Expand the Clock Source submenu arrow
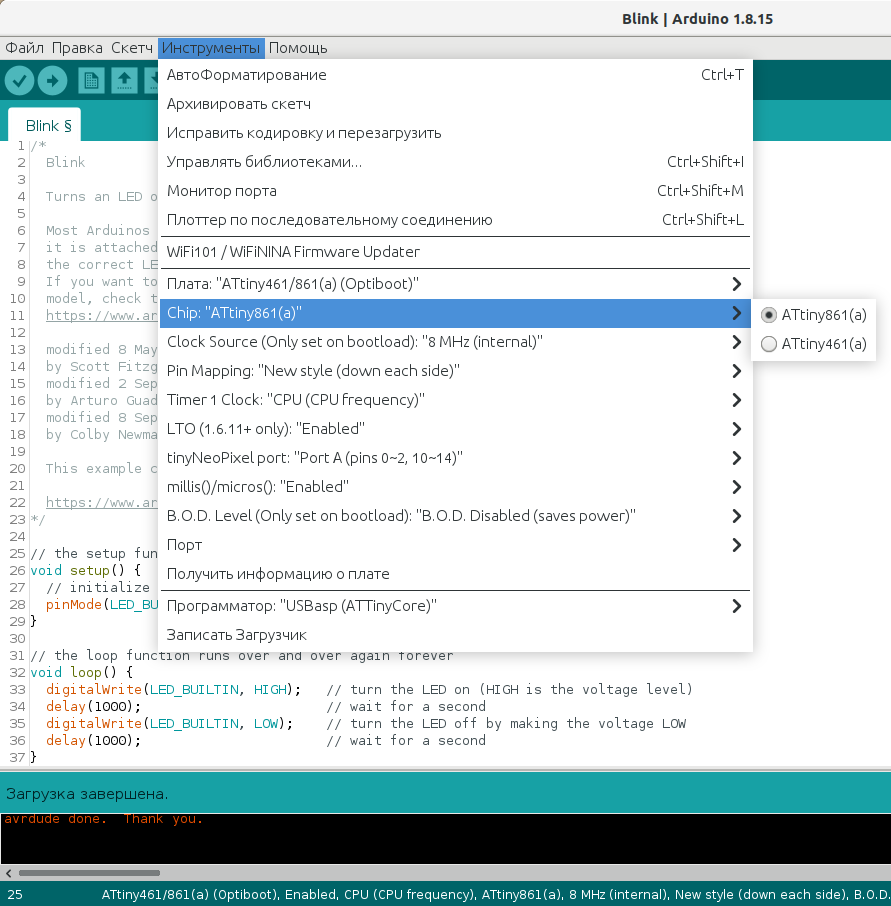The image size is (891, 906). click(x=736, y=342)
